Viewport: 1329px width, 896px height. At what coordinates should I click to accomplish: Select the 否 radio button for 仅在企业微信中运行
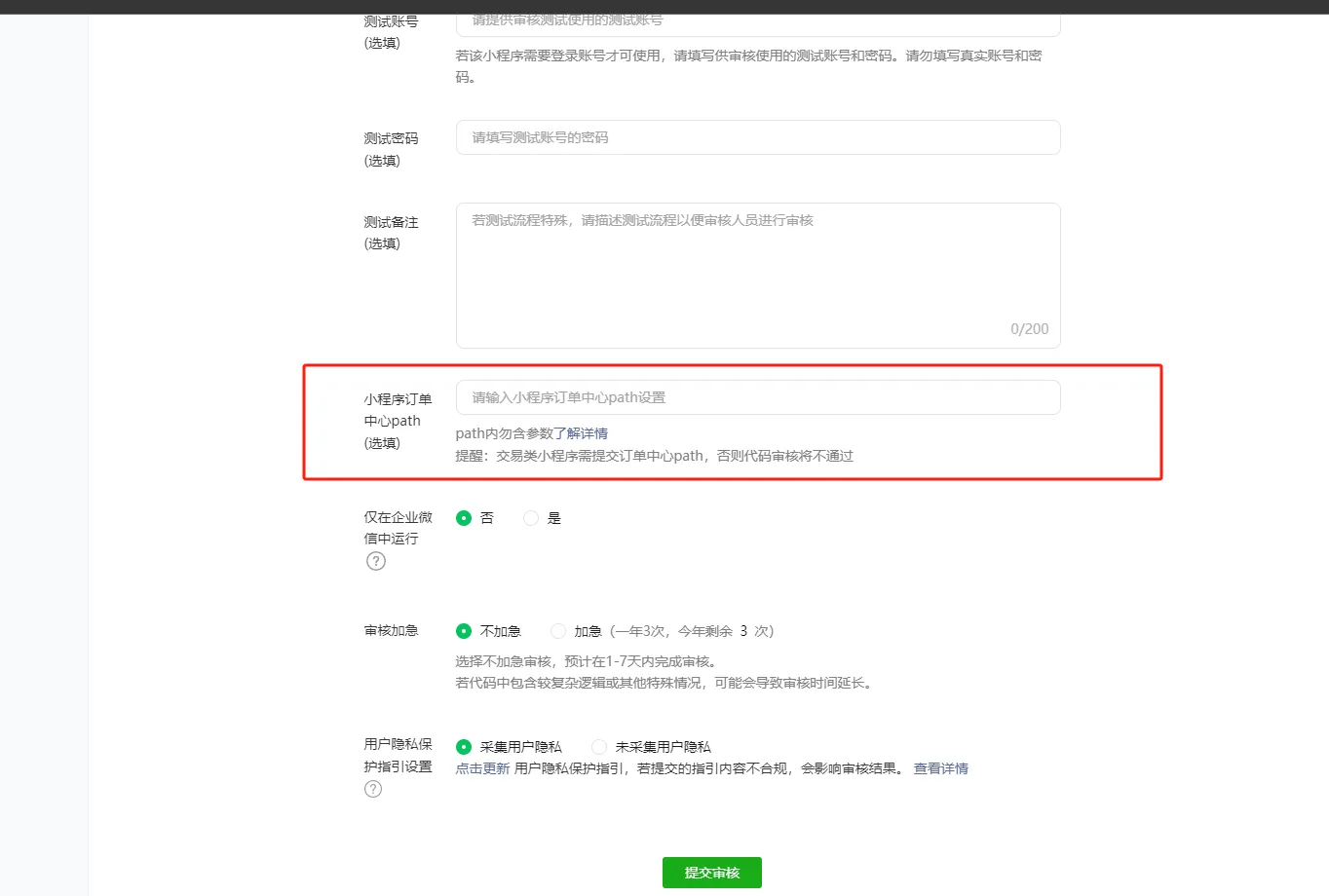464,518
